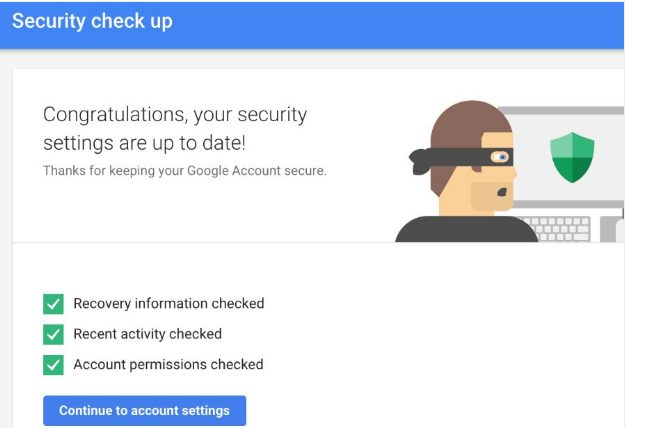Click the burglar's dark shirt
The image size is (663, 428).
click(x=466, y=229)
